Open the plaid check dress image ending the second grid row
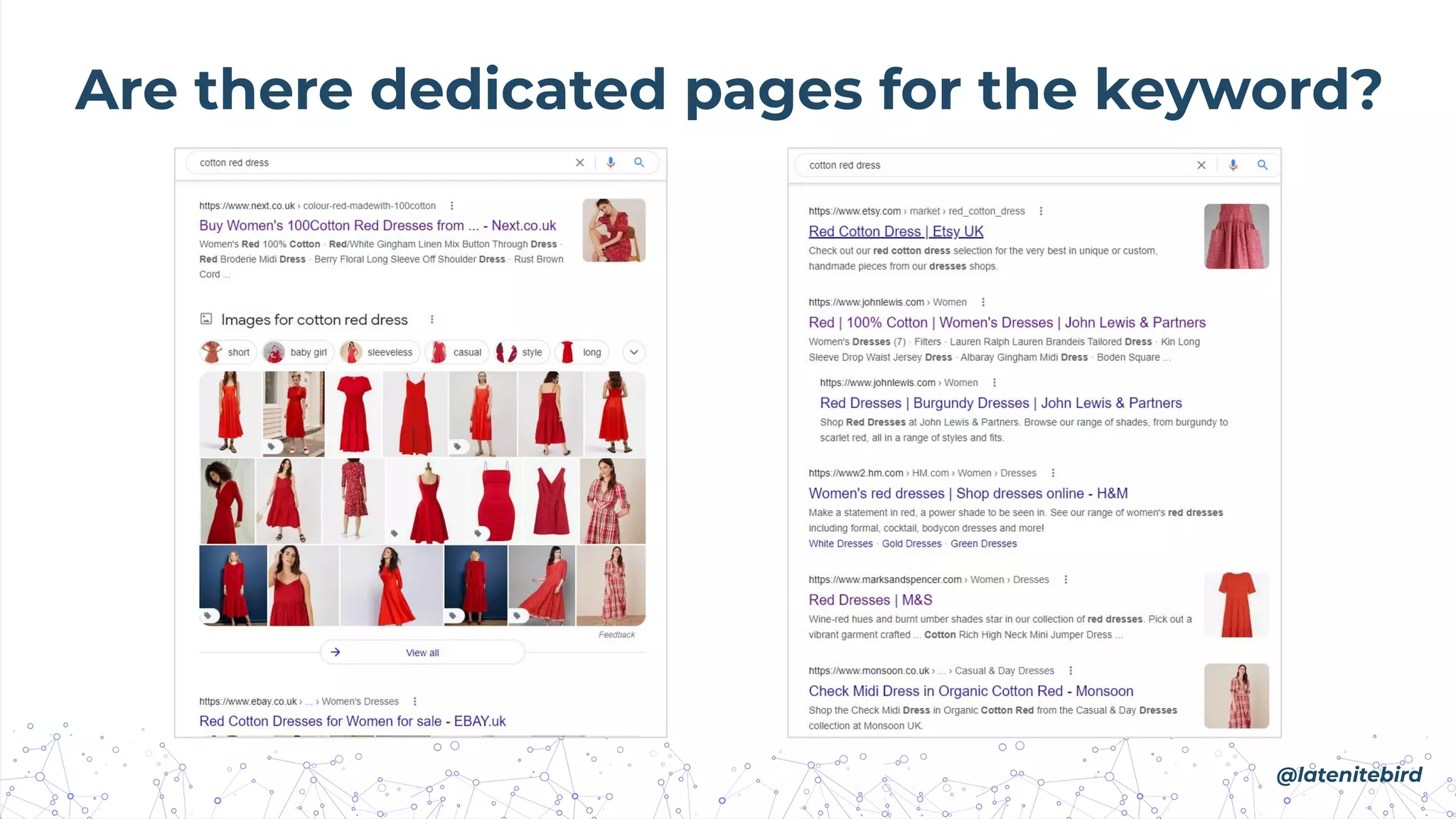Screen dimensions: 1456x819 tap(612, 501)
